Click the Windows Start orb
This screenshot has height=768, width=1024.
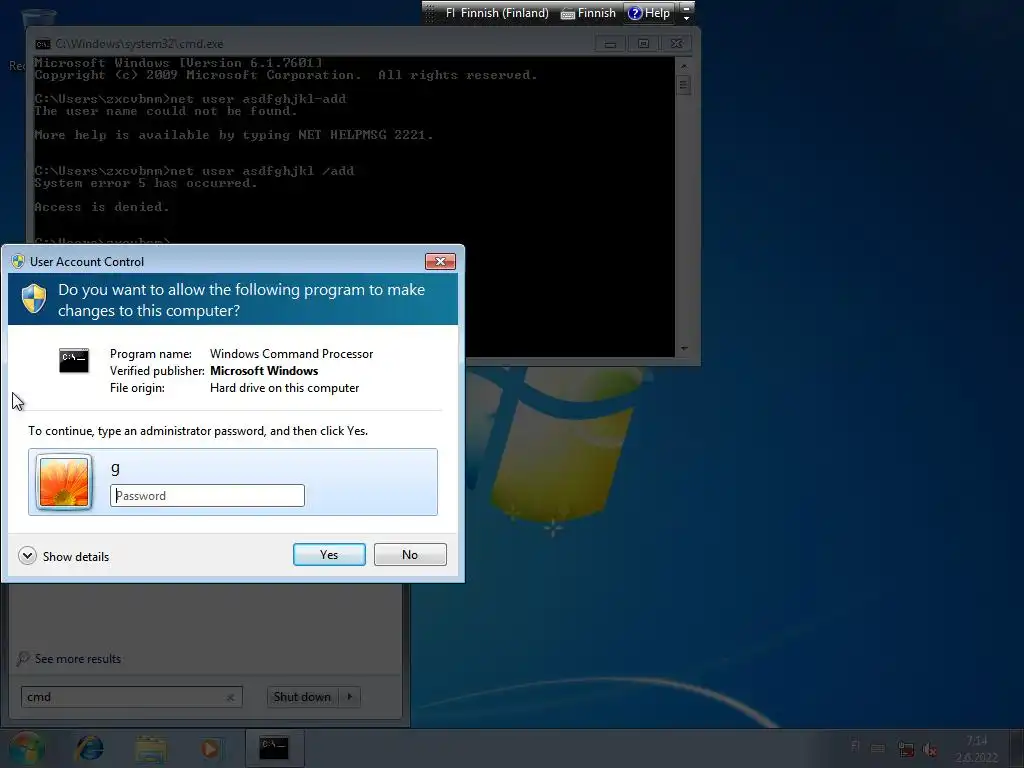(x=28, y=748)
